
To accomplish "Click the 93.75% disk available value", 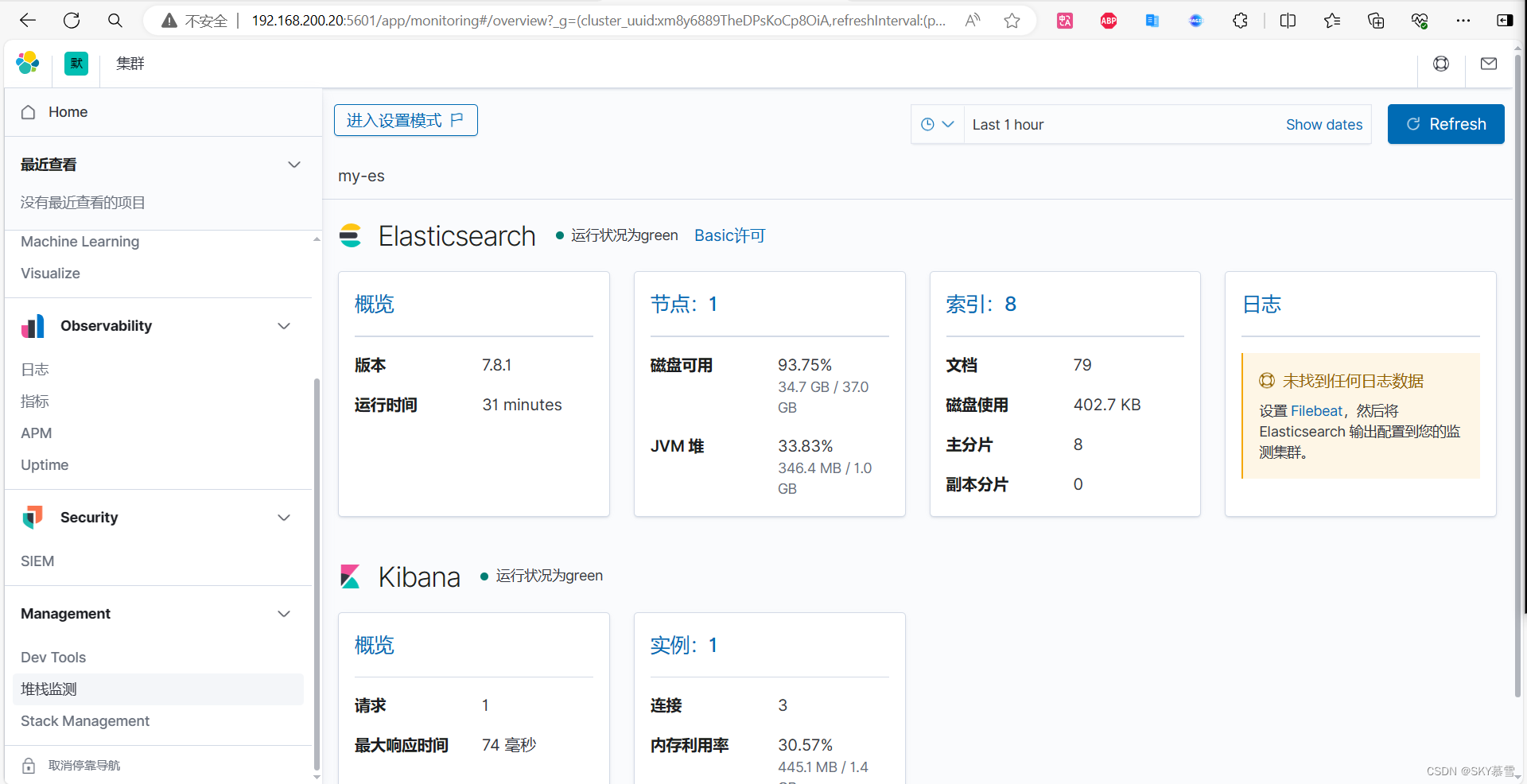I will pos(805,365).
